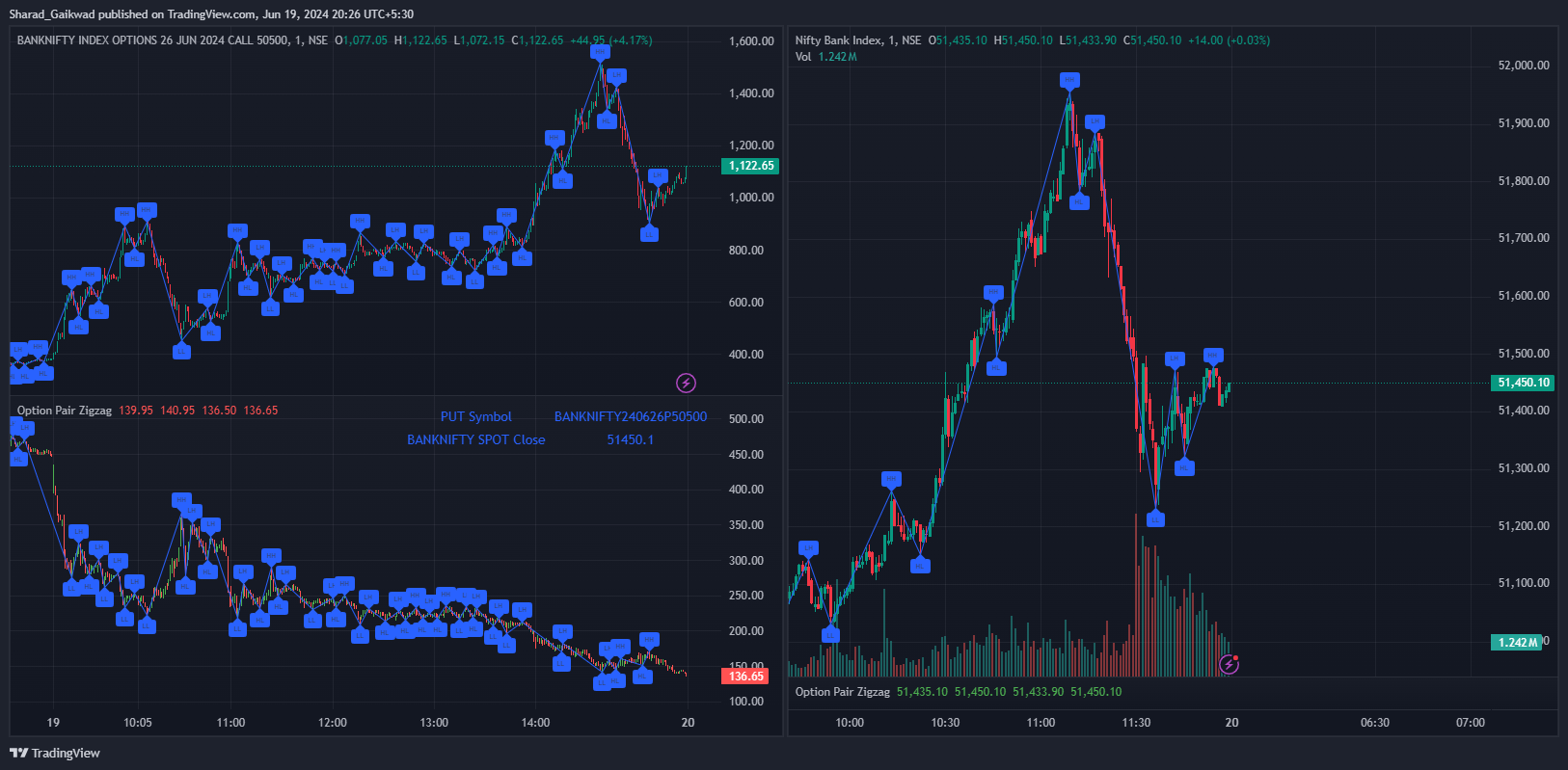
Task: Select Option Pair Zigzag legend under Nifty Bank chart
Action: tap(843, 692)
